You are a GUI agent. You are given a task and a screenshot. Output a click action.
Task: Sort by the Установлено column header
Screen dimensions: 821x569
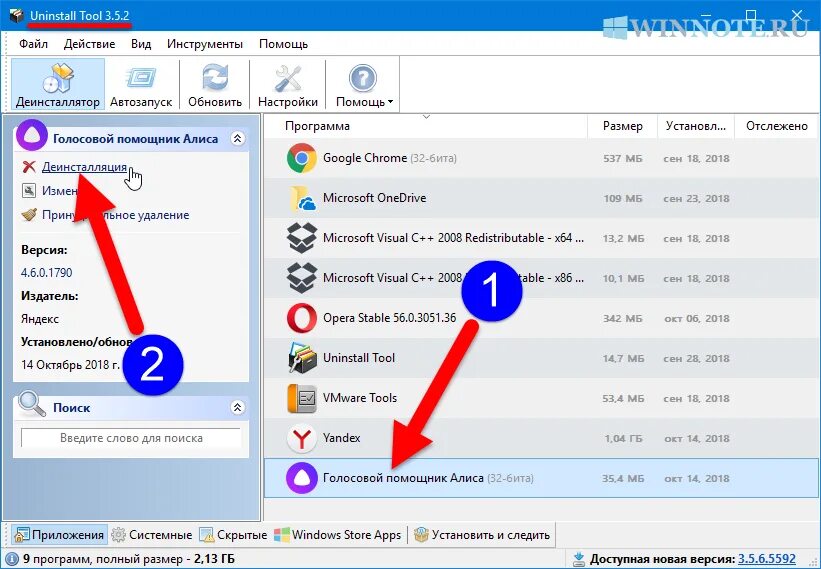[x=696, y=126]
